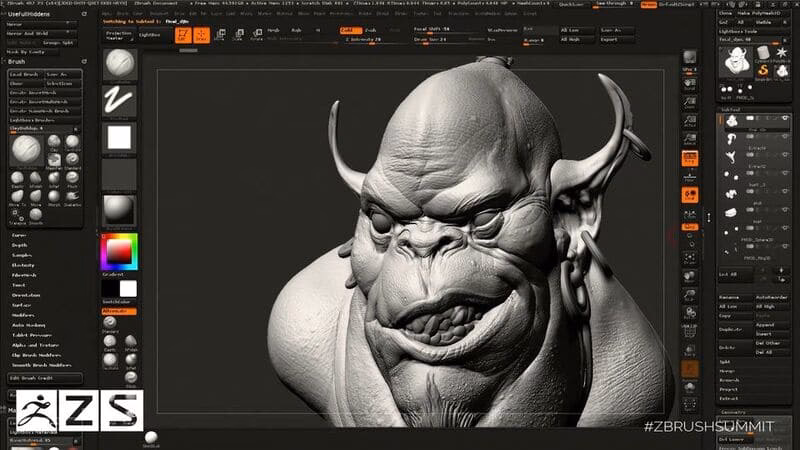Toggle the orange Alternate button on left shelf
800x450 pixels.
(119, 311)
